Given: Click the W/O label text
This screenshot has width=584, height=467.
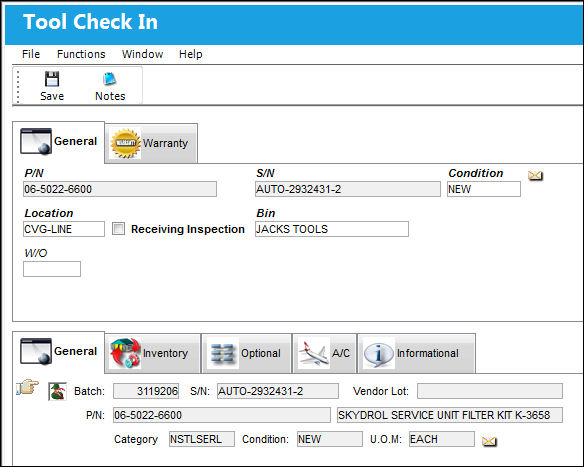Looking at the screenshot, I should click(36, 253).
